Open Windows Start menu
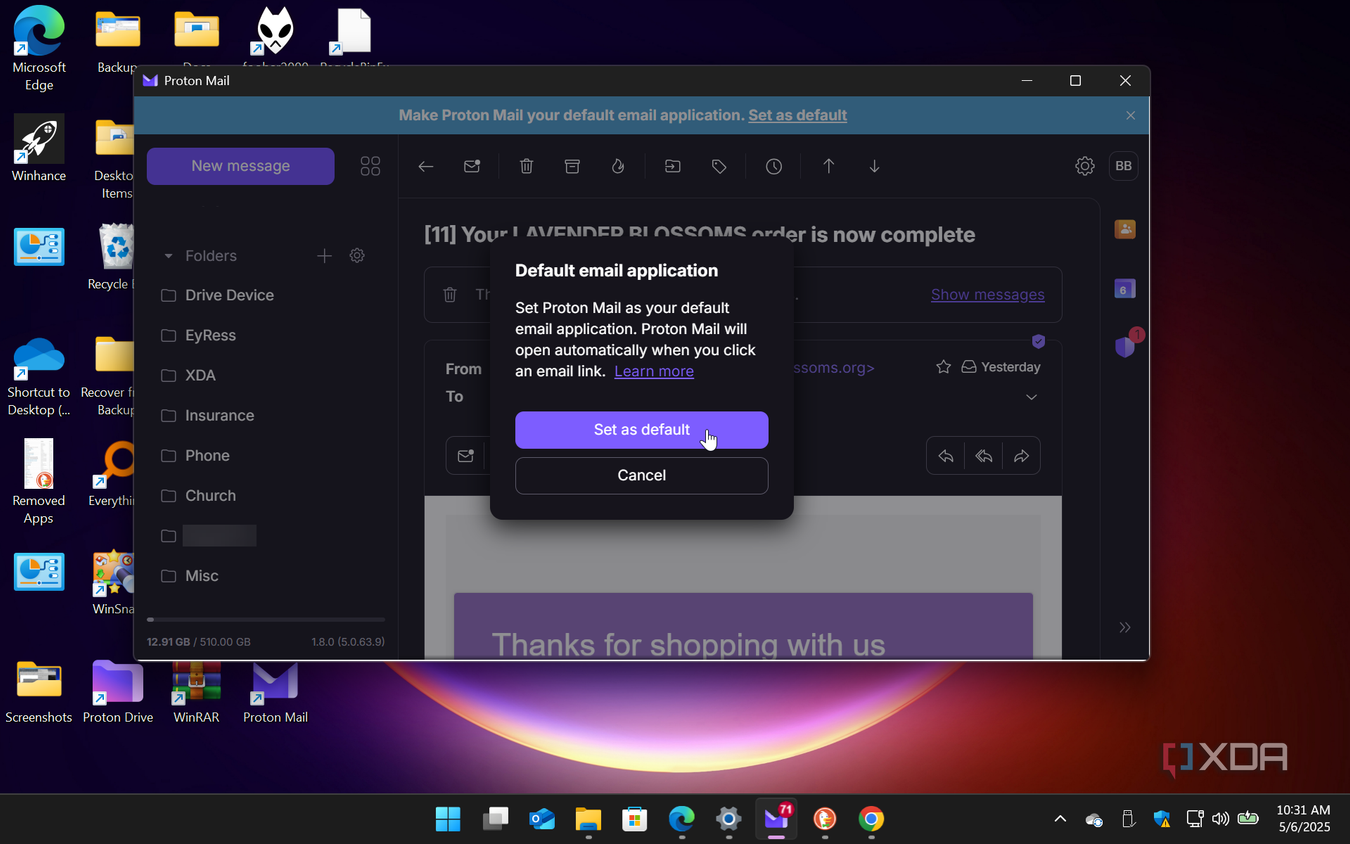The width and height of the screenshot is (1350, 844). tap(448, 819)
